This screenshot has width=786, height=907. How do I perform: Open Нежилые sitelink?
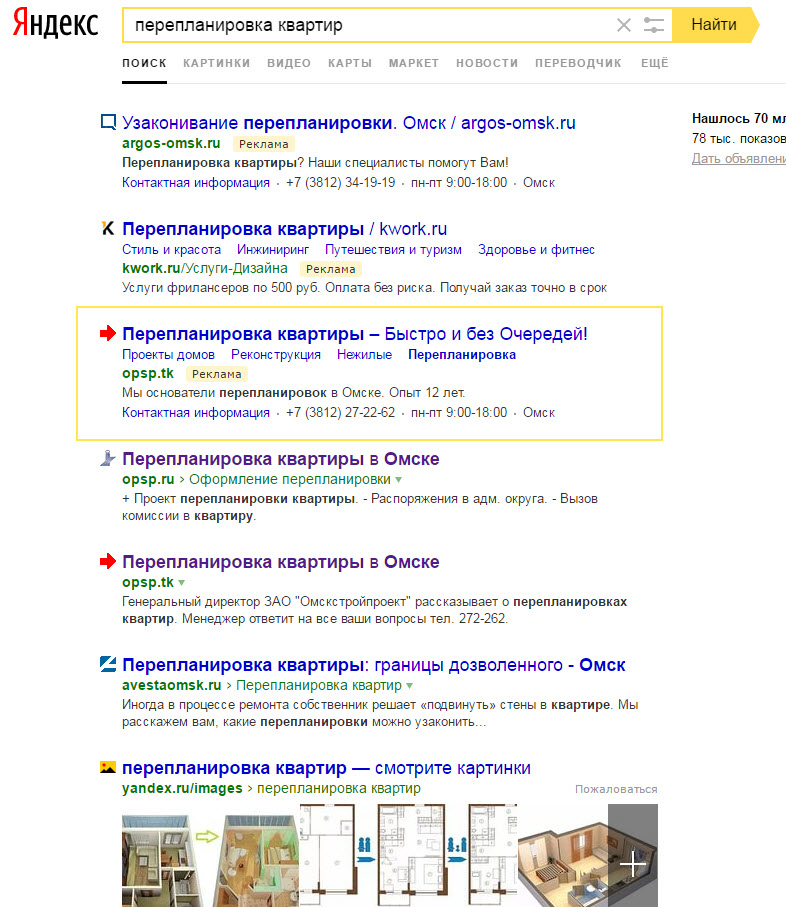tap(364, 355)
